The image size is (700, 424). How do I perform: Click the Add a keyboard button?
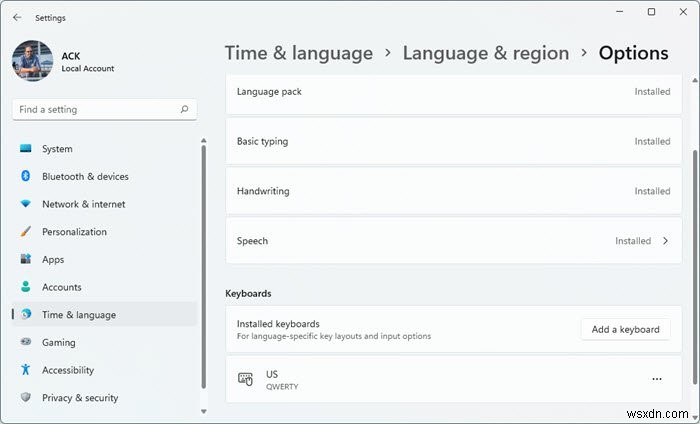(x=625, y=329)
